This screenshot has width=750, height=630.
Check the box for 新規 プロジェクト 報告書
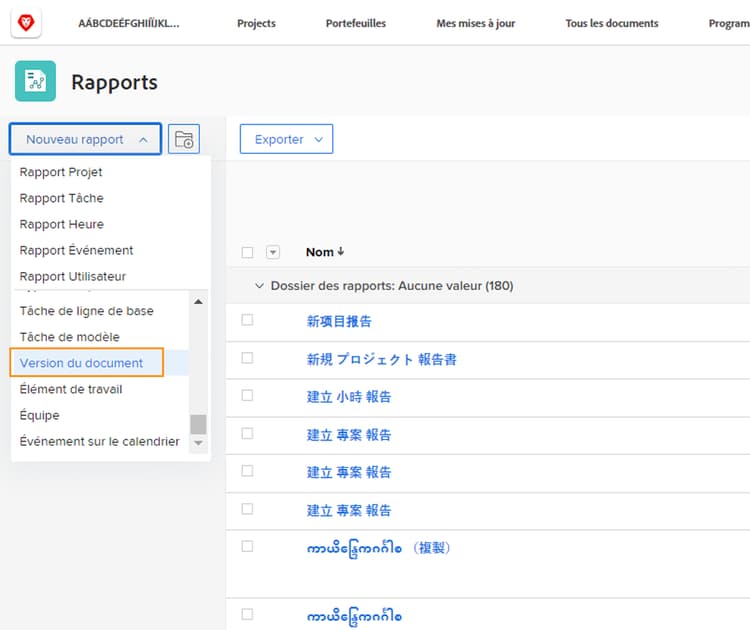coord(247,358)
